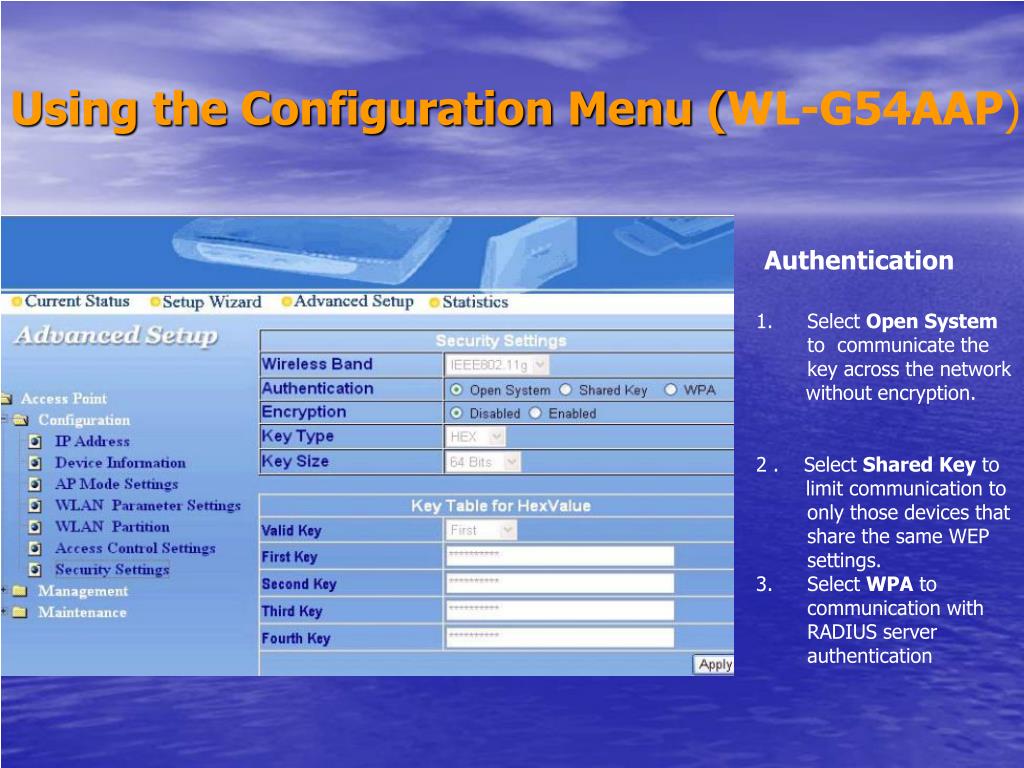Open the Statistics tab

[475, 302]
